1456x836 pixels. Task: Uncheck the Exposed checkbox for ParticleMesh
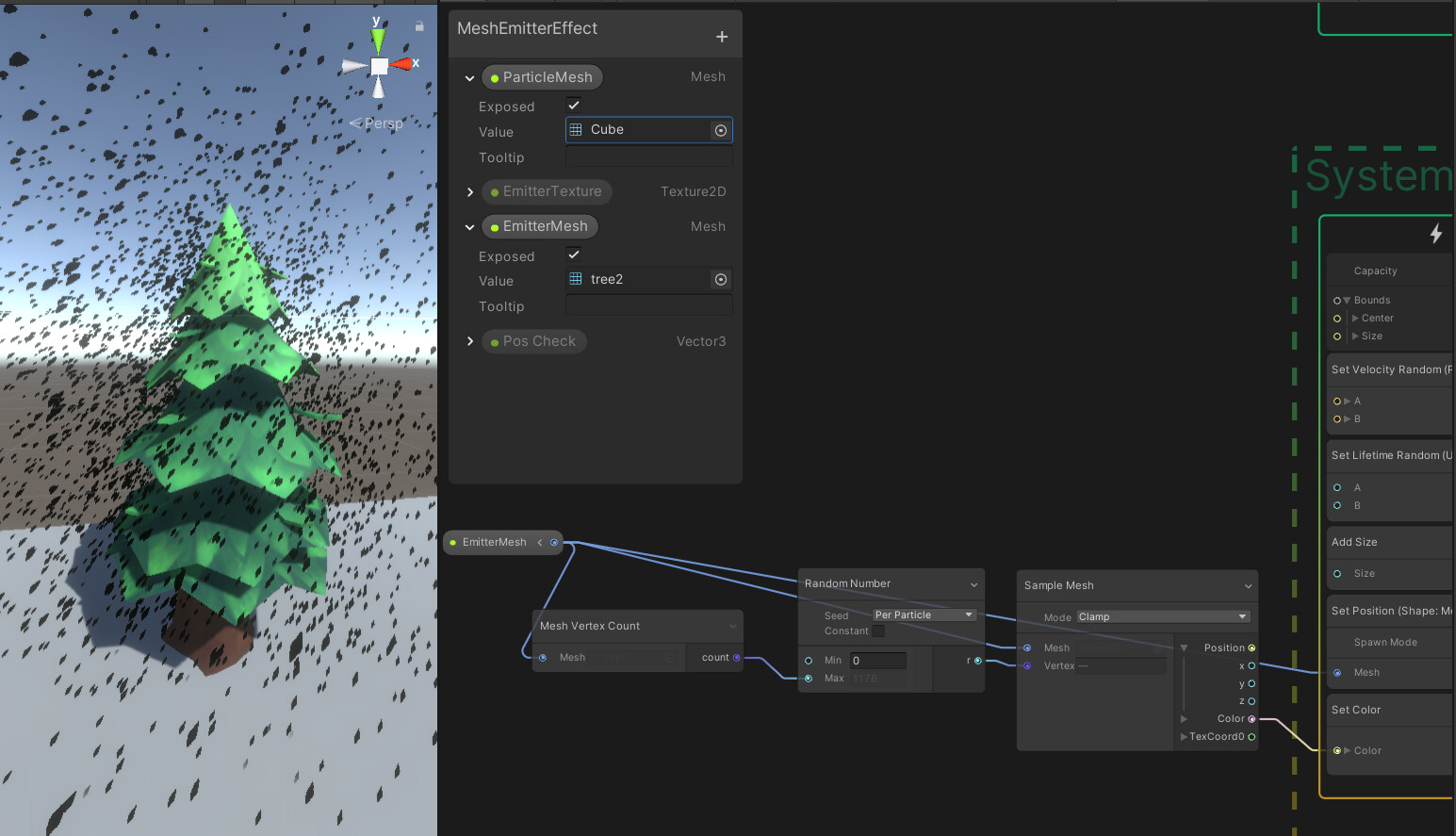[x=573, y=105]
